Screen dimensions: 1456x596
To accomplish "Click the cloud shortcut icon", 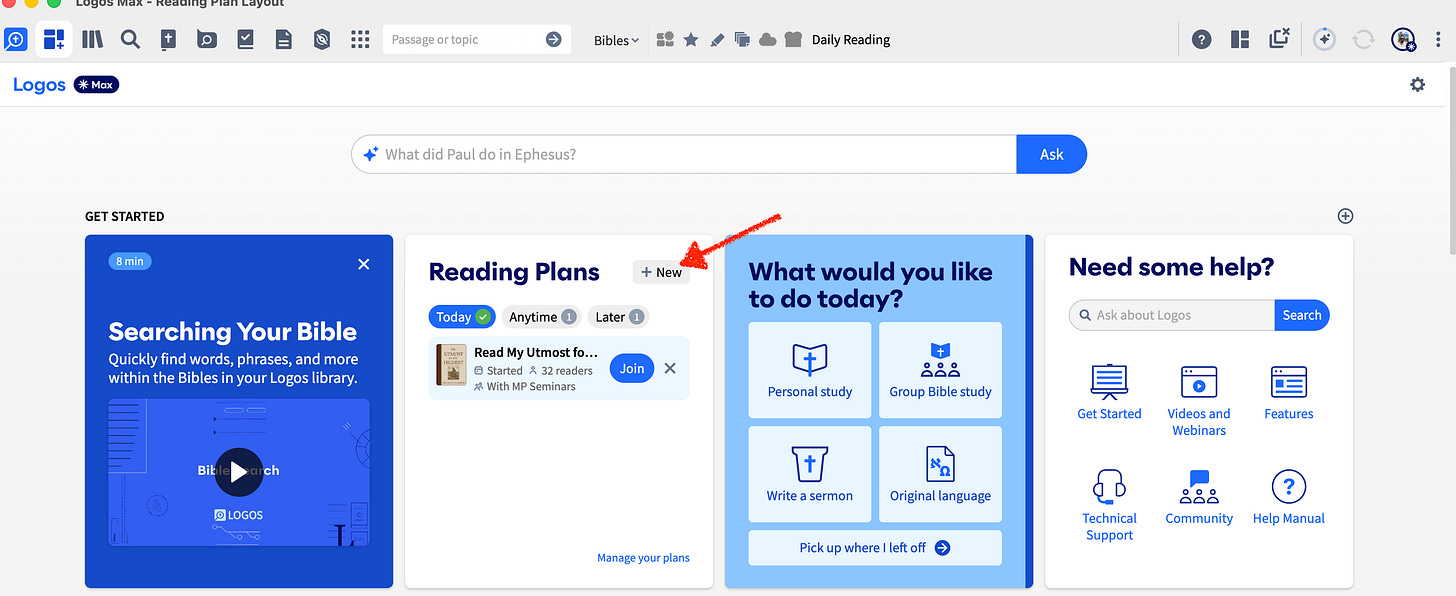I will 768,40.
